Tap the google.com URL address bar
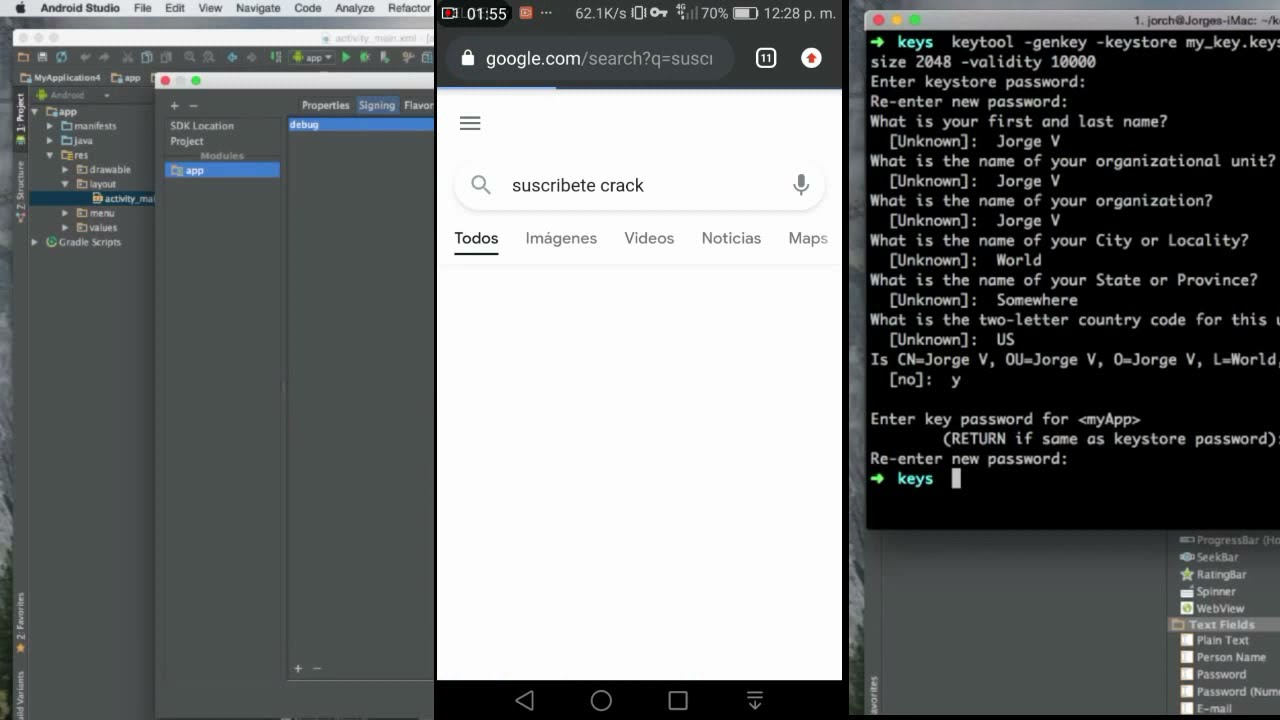Viewport: 1280px width, 720px height. [592, 58]
